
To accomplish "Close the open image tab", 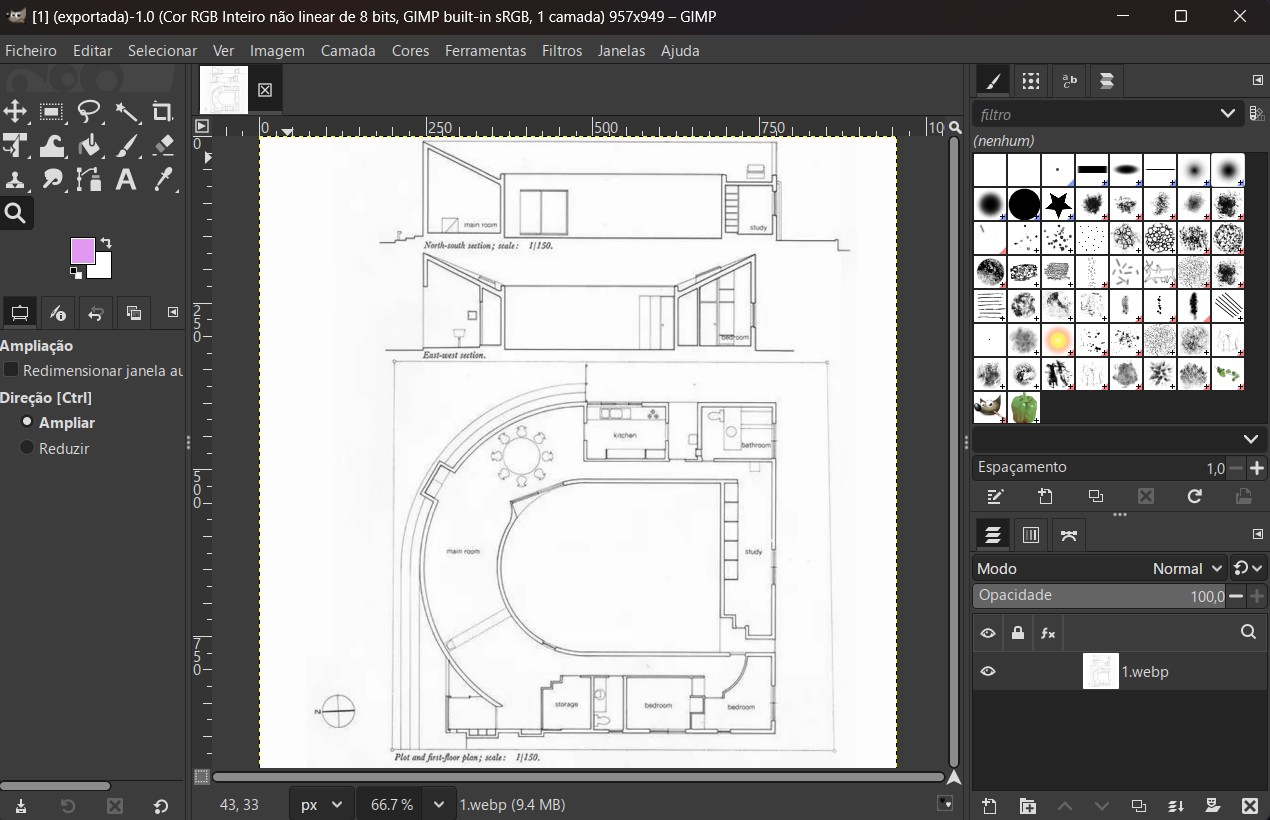I will tap(265, 90).
